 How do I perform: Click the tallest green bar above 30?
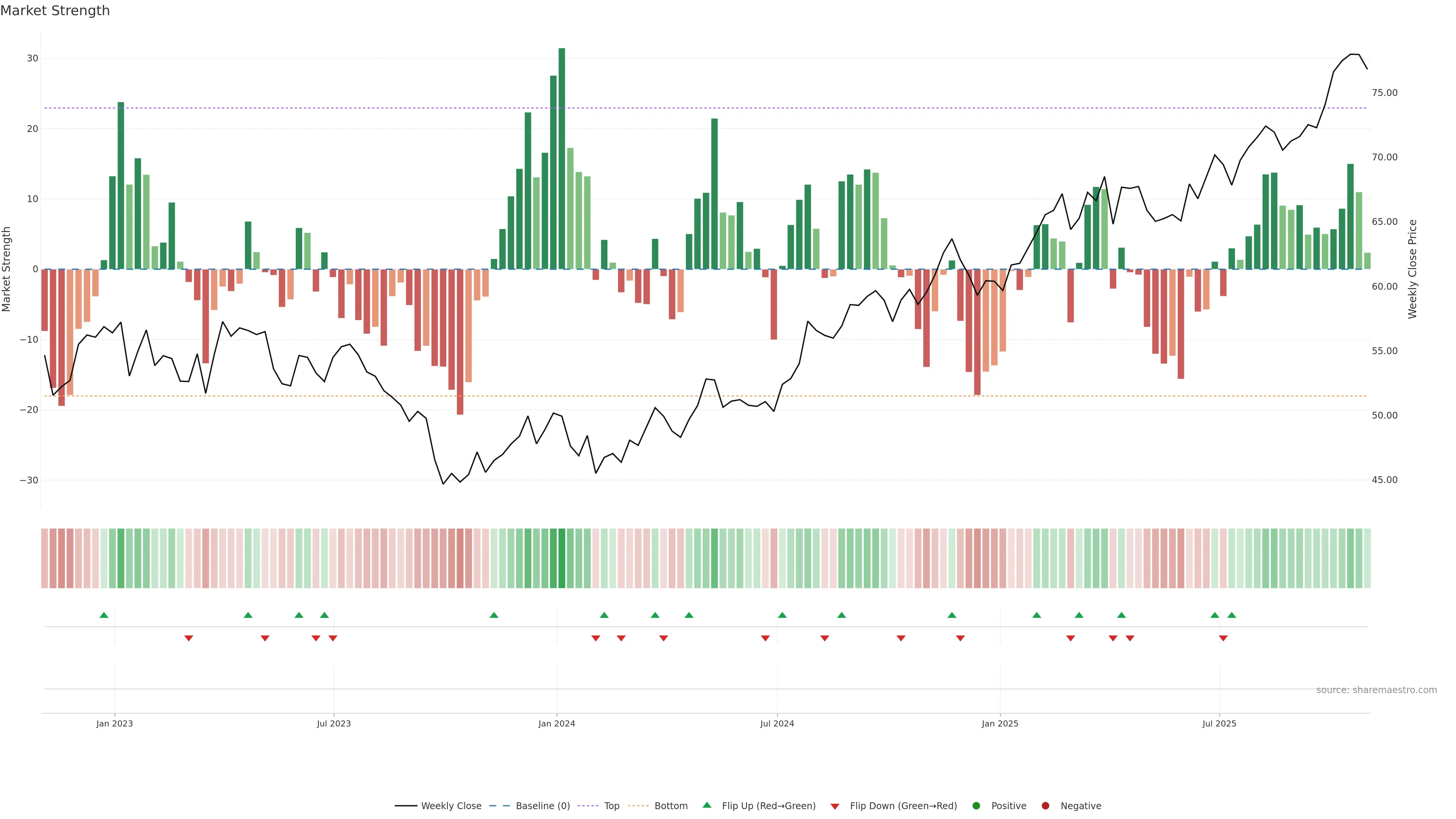(561, 158)
